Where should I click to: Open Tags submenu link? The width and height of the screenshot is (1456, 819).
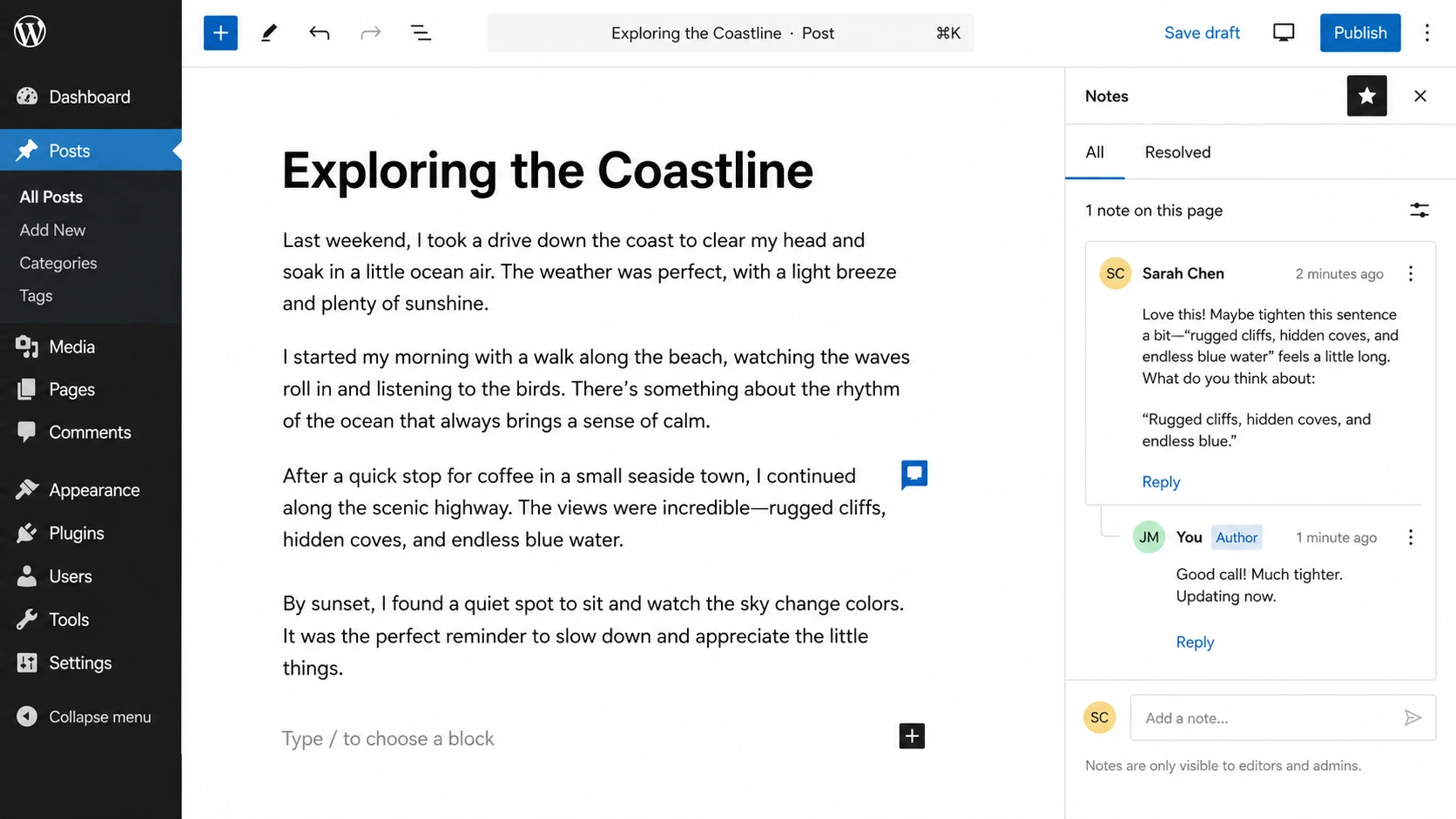point(36,296)
